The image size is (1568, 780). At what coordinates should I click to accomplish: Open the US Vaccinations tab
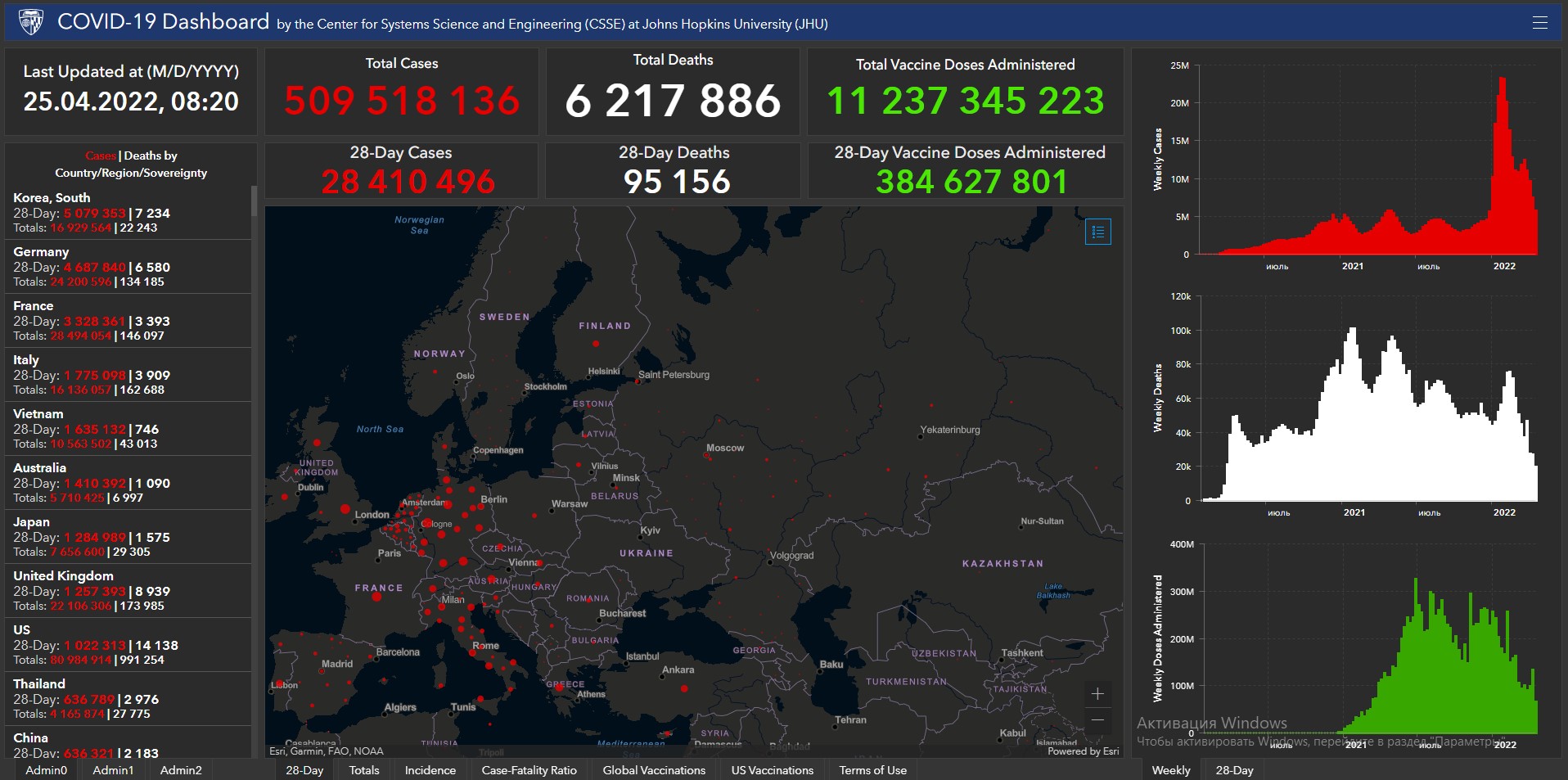click(x=772, y=770)
